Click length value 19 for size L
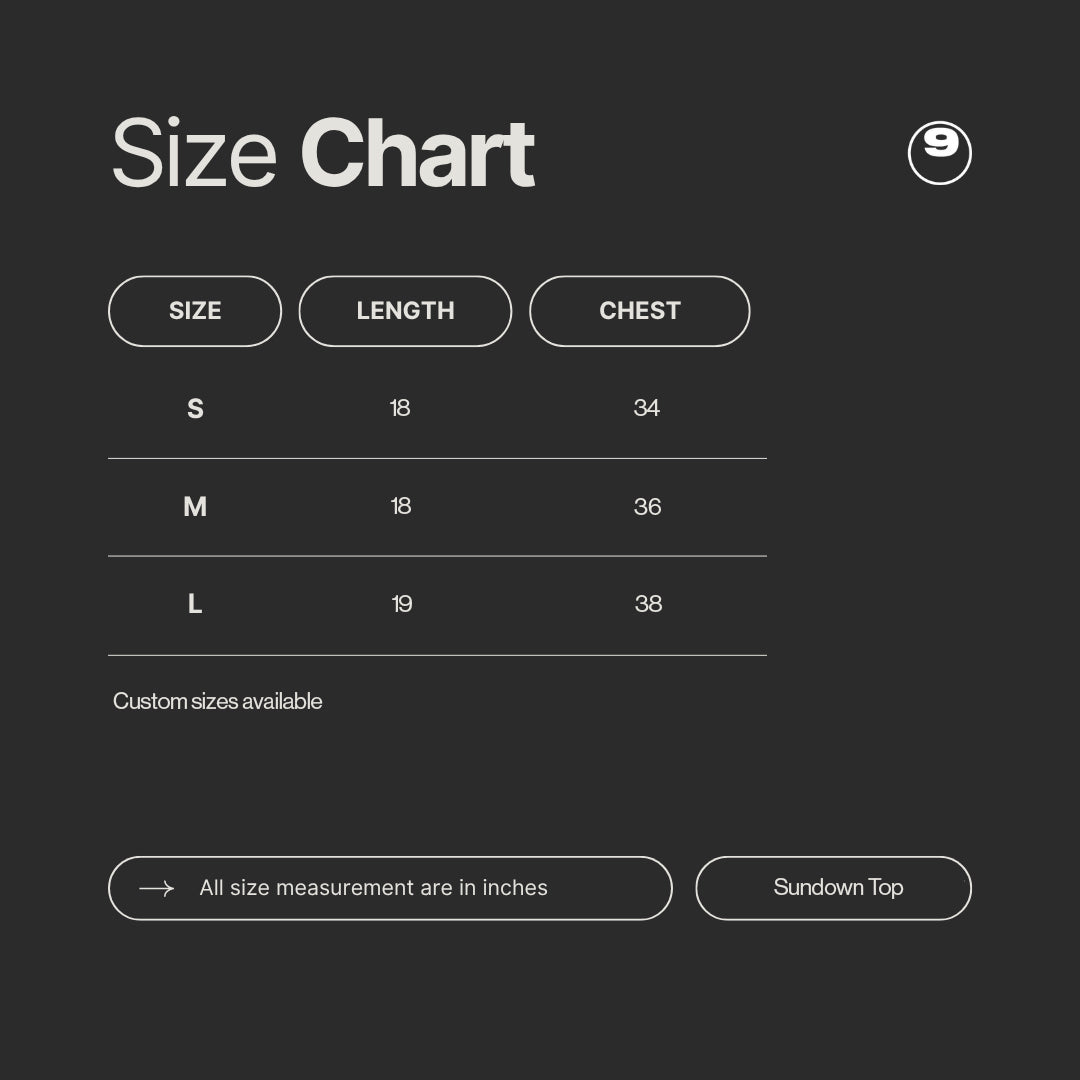The image size is (1080, 1080). pyautogui.click(x=402, y=604)
